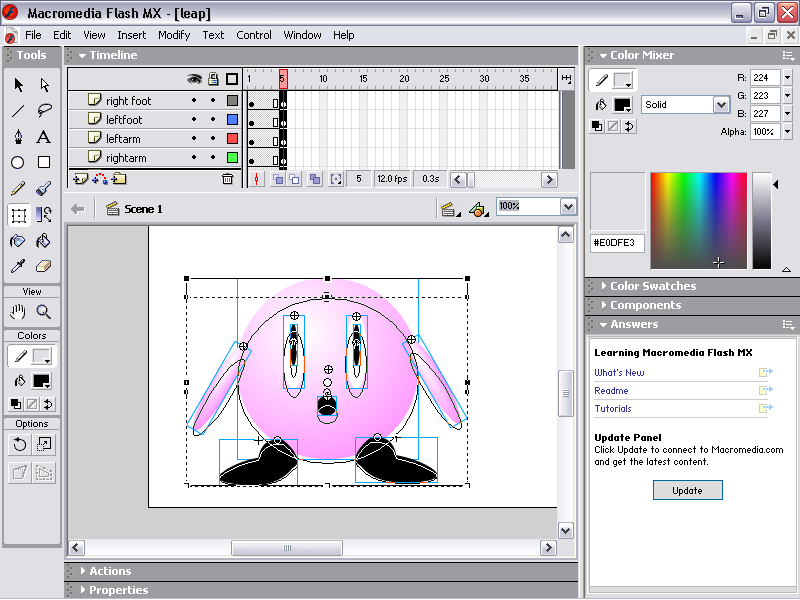Toggle outline color box of rightarm layer
Screen dimensions: 800x600
pyautogui.click(x=232, y=158)
